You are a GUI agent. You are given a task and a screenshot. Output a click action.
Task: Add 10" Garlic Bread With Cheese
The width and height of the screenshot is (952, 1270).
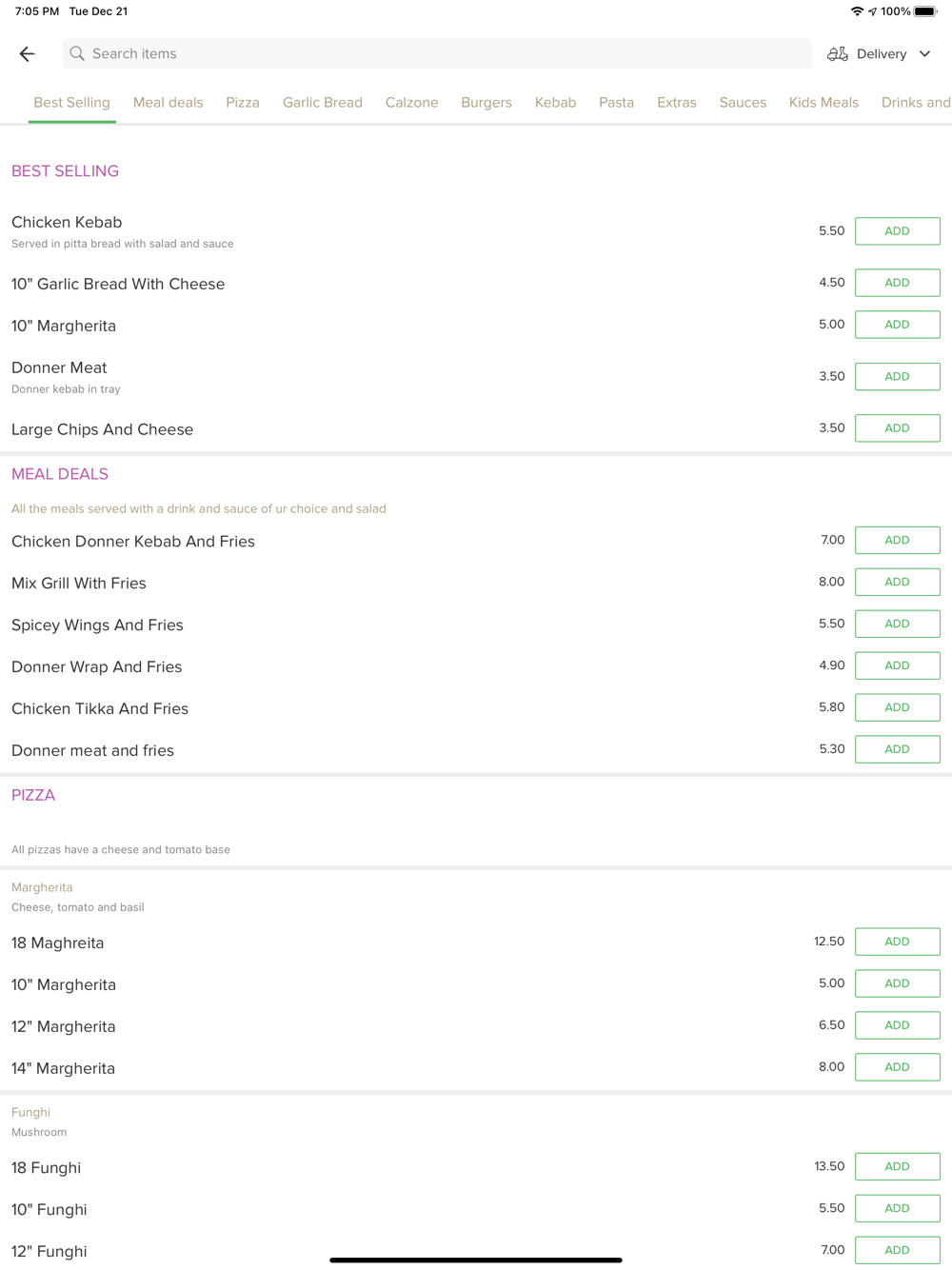[897, 283]
